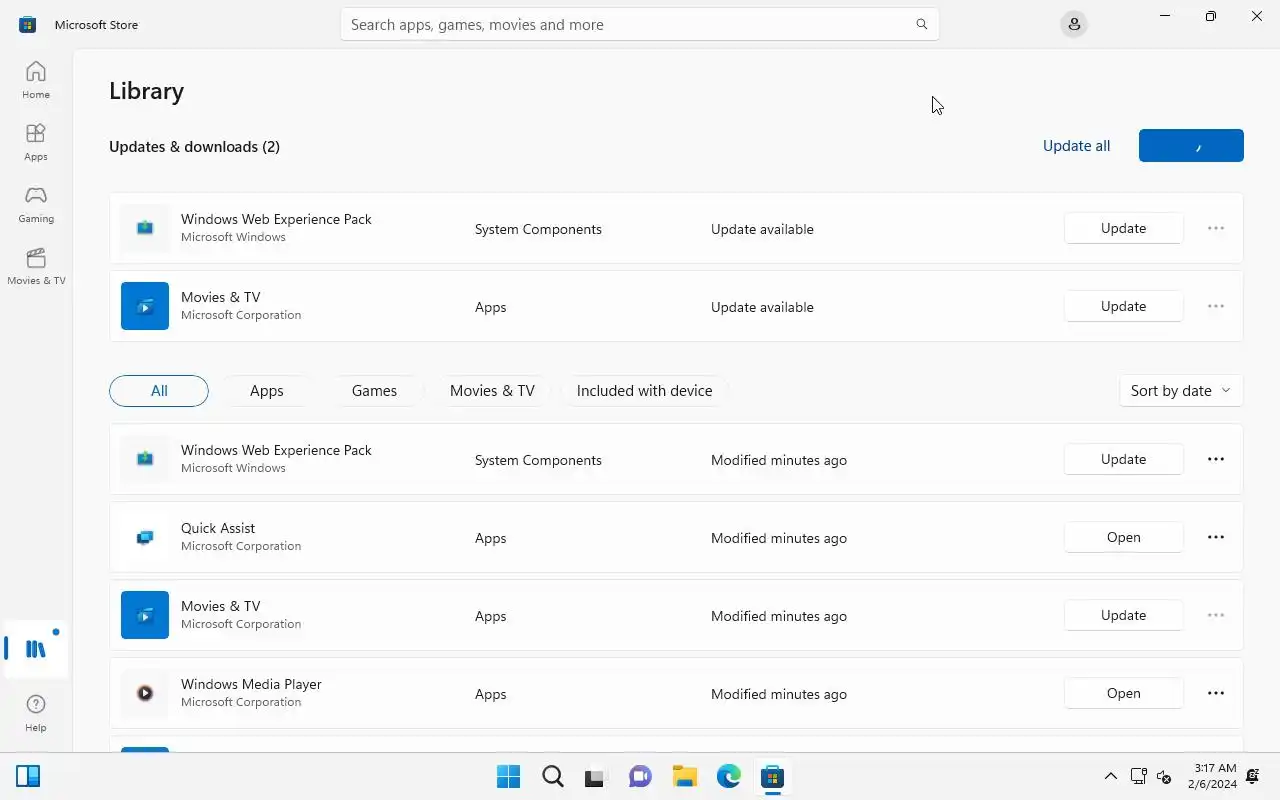
Task: Open taskbar Search
Action: click(552, 776)
